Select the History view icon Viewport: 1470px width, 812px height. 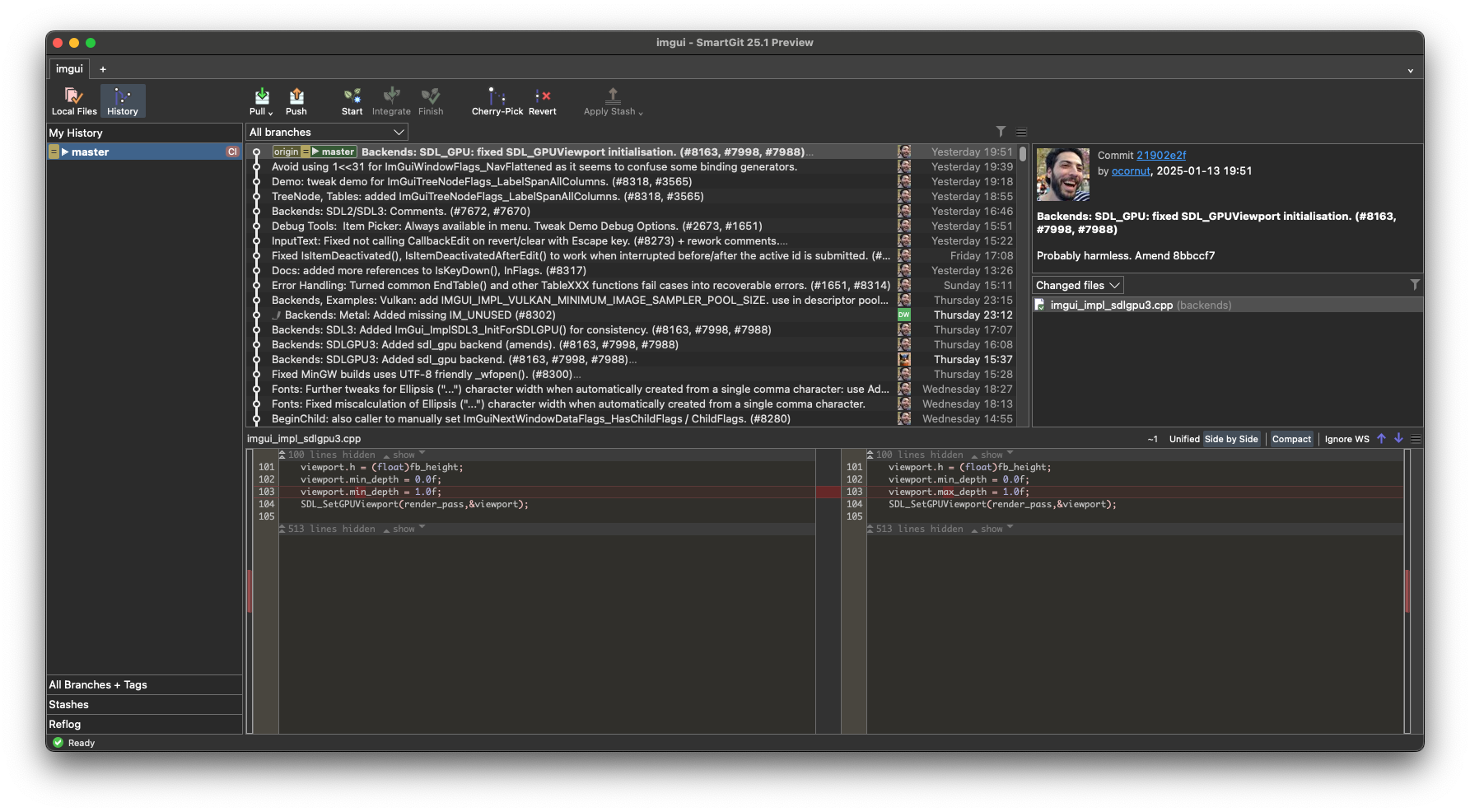(x=122, y=100)
